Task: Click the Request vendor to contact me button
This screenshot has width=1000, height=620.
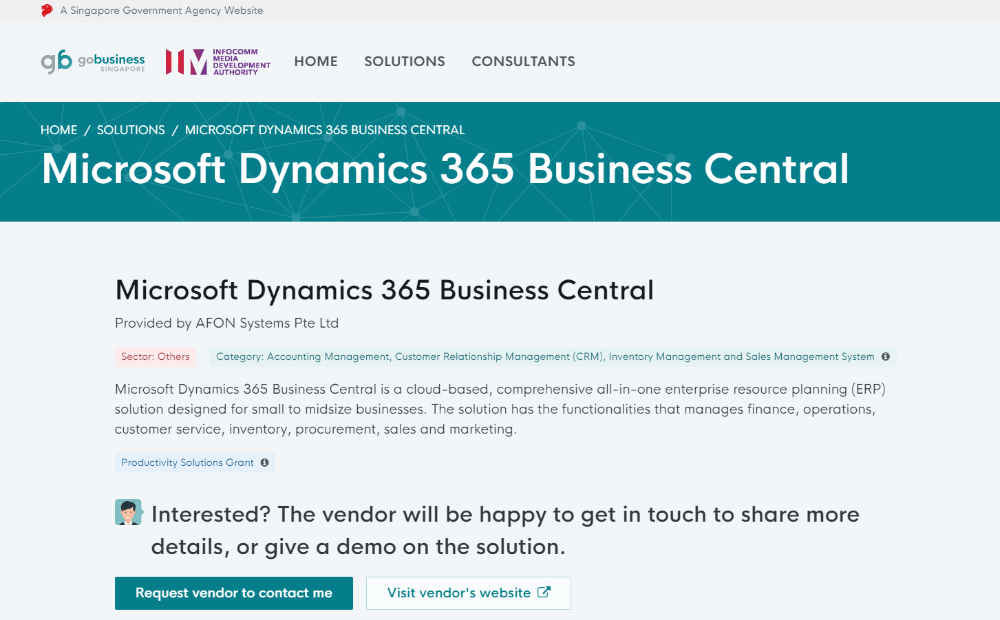Action: (x=233, y=593)
